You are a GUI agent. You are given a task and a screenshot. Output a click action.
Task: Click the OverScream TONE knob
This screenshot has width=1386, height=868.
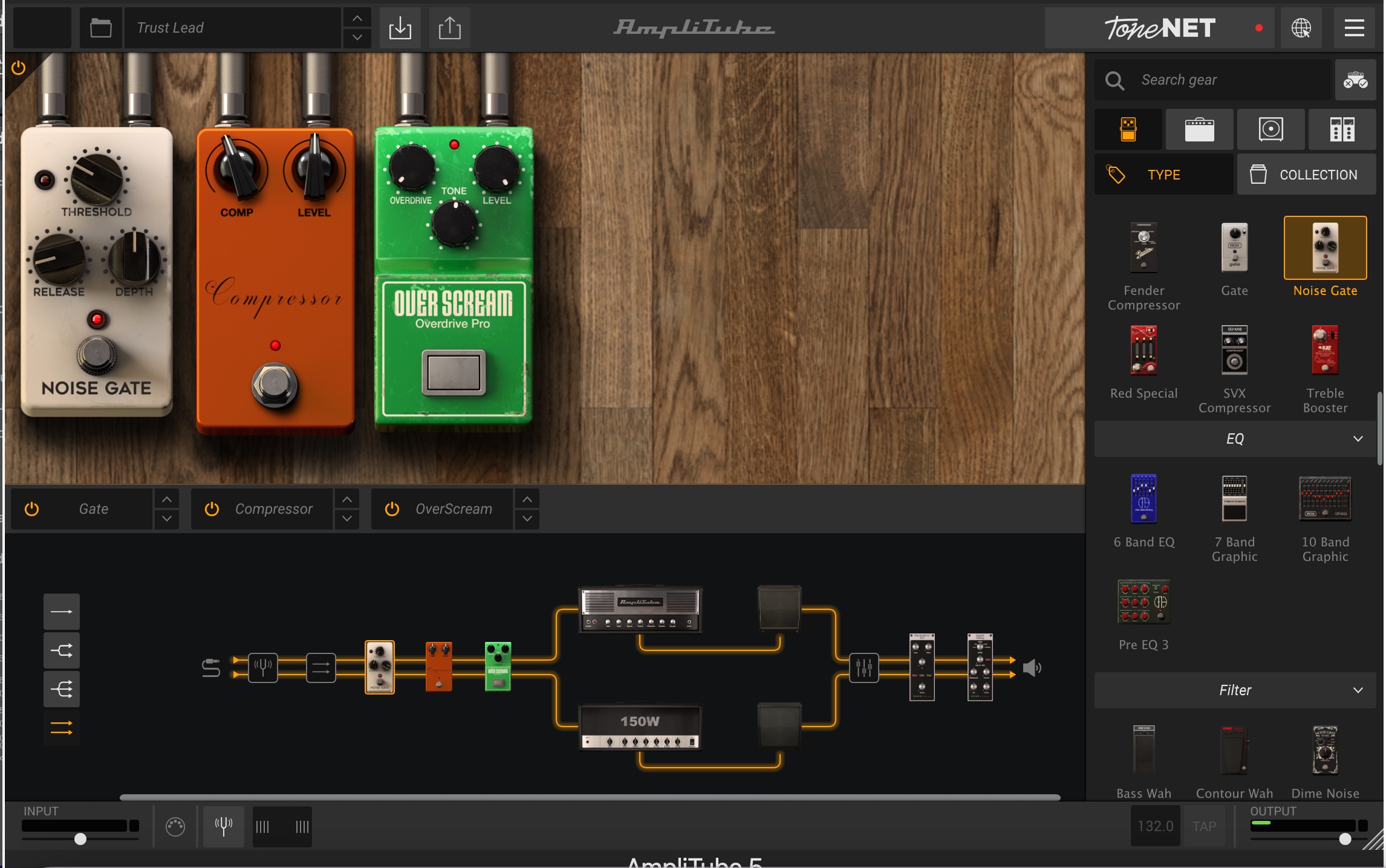(x=454, y=224)
